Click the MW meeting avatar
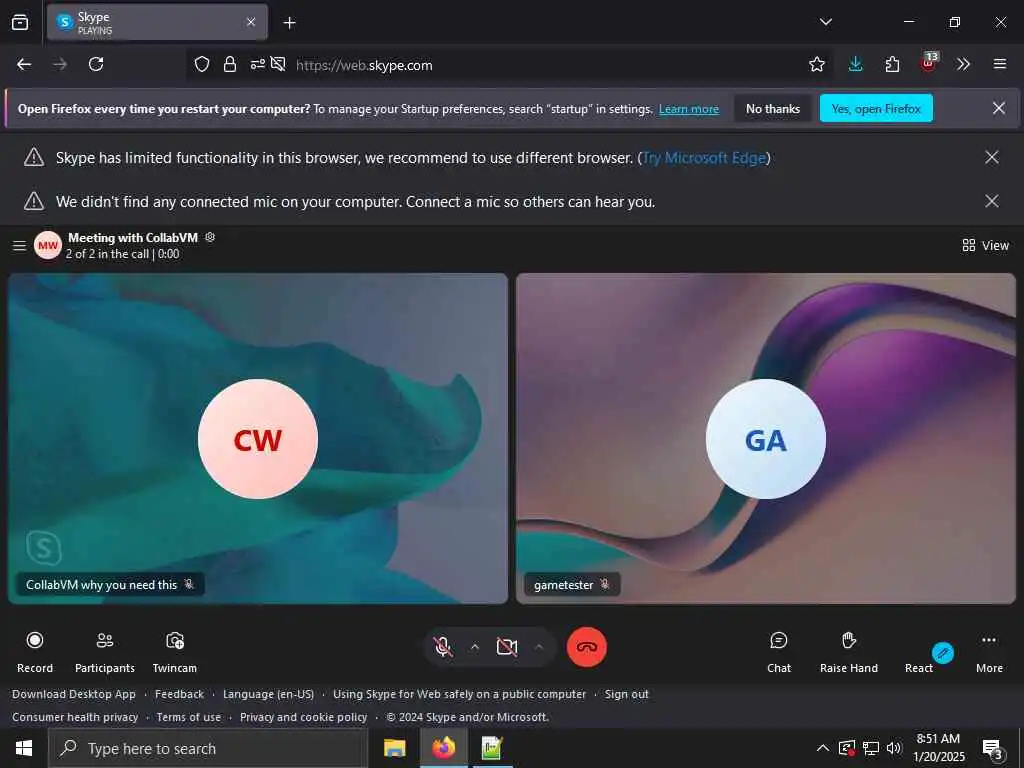Image resolution: width=1024 pixels, height=768 pixels. pyautogui.click(x=48, y=246)
